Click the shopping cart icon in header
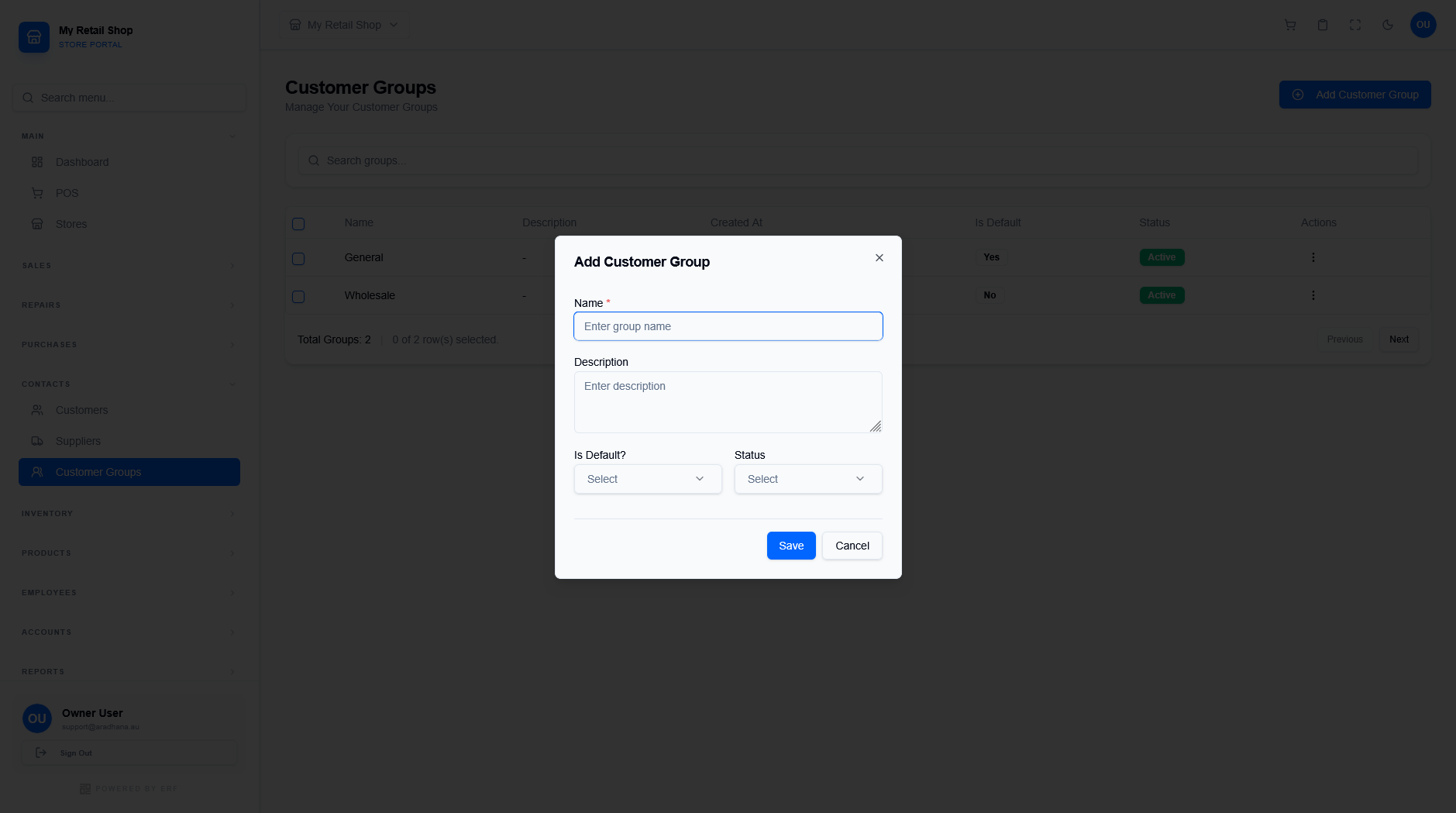The image size is (1456, 813). (x=1290, y=25)
